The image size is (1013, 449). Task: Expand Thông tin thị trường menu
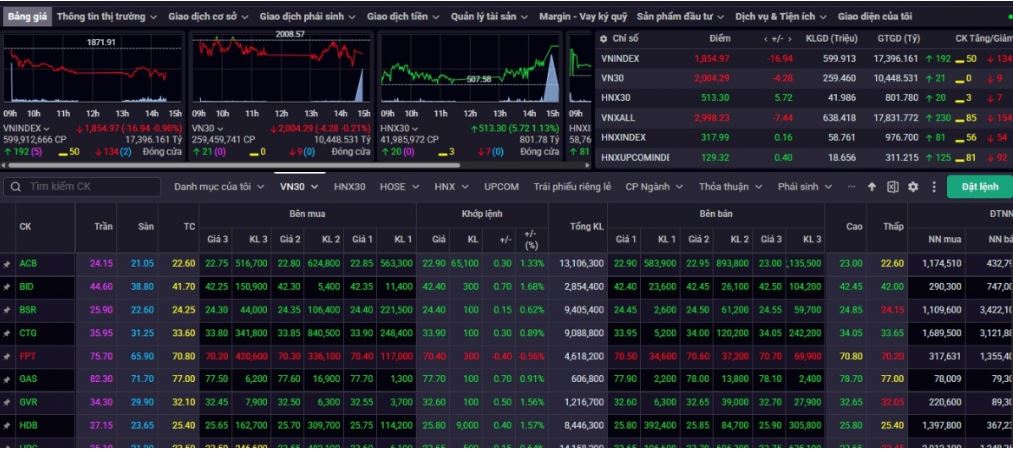(x=107, y=17)
